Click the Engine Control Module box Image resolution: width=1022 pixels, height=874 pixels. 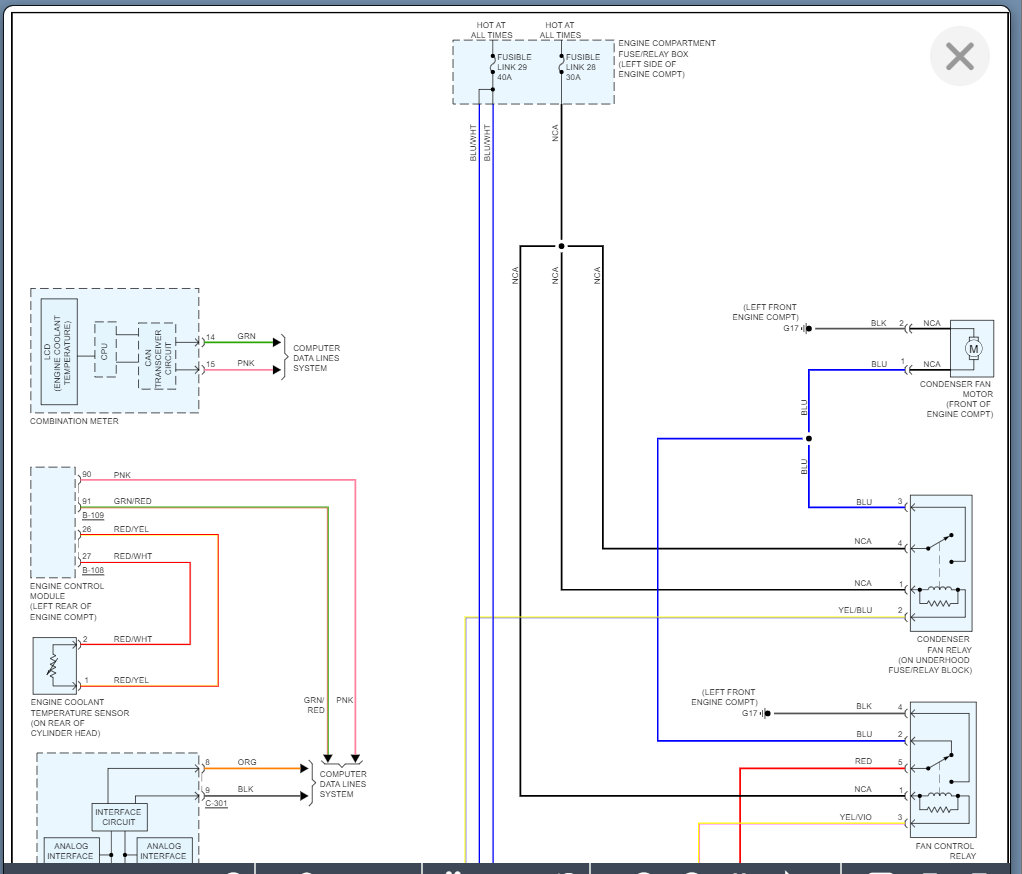pos(53,521)
